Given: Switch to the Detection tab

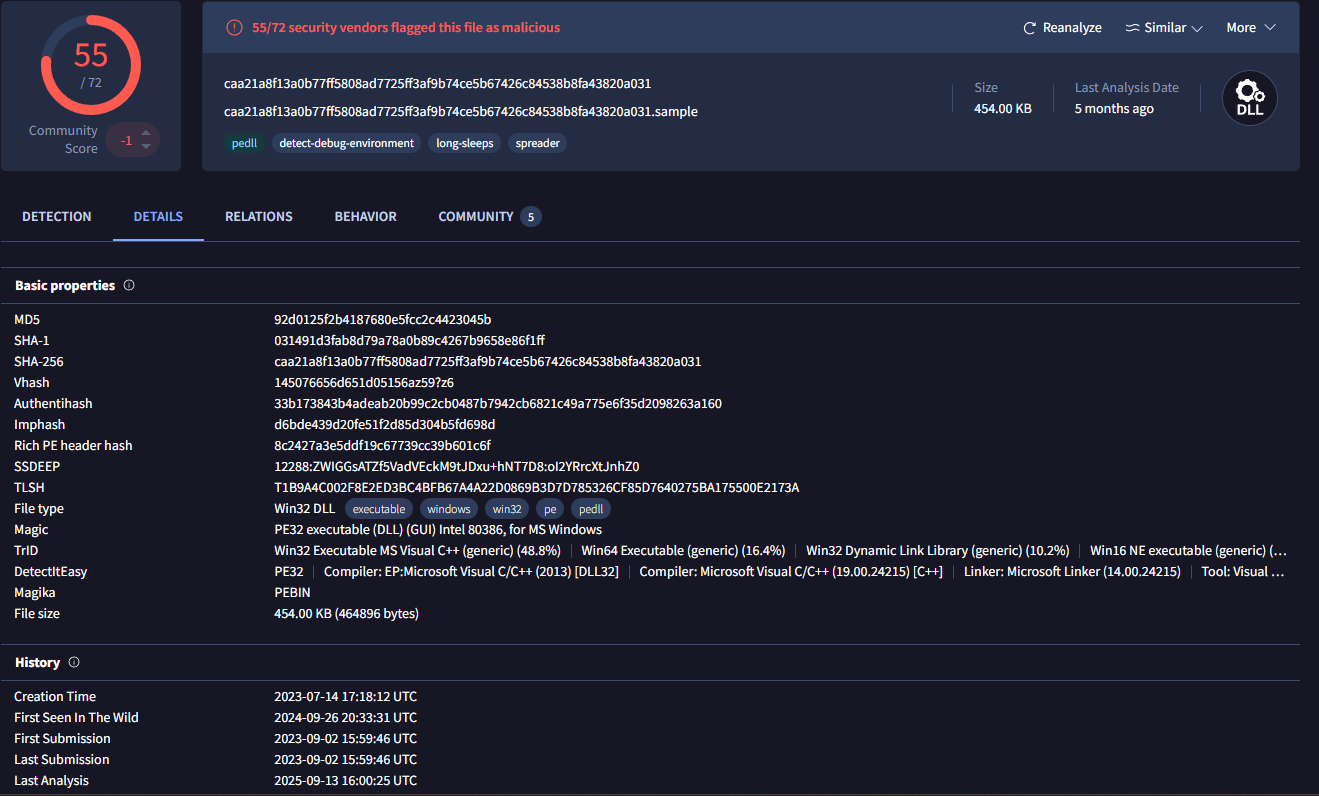Looking at the screenshot, I should [57, 216].
